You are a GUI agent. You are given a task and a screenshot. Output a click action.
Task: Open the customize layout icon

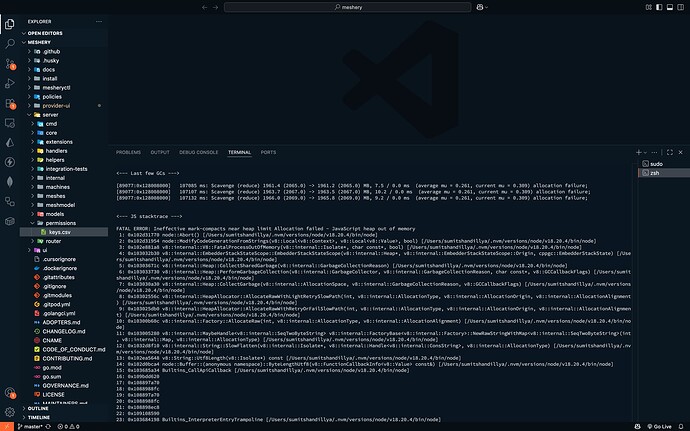[x=649, y=7]
